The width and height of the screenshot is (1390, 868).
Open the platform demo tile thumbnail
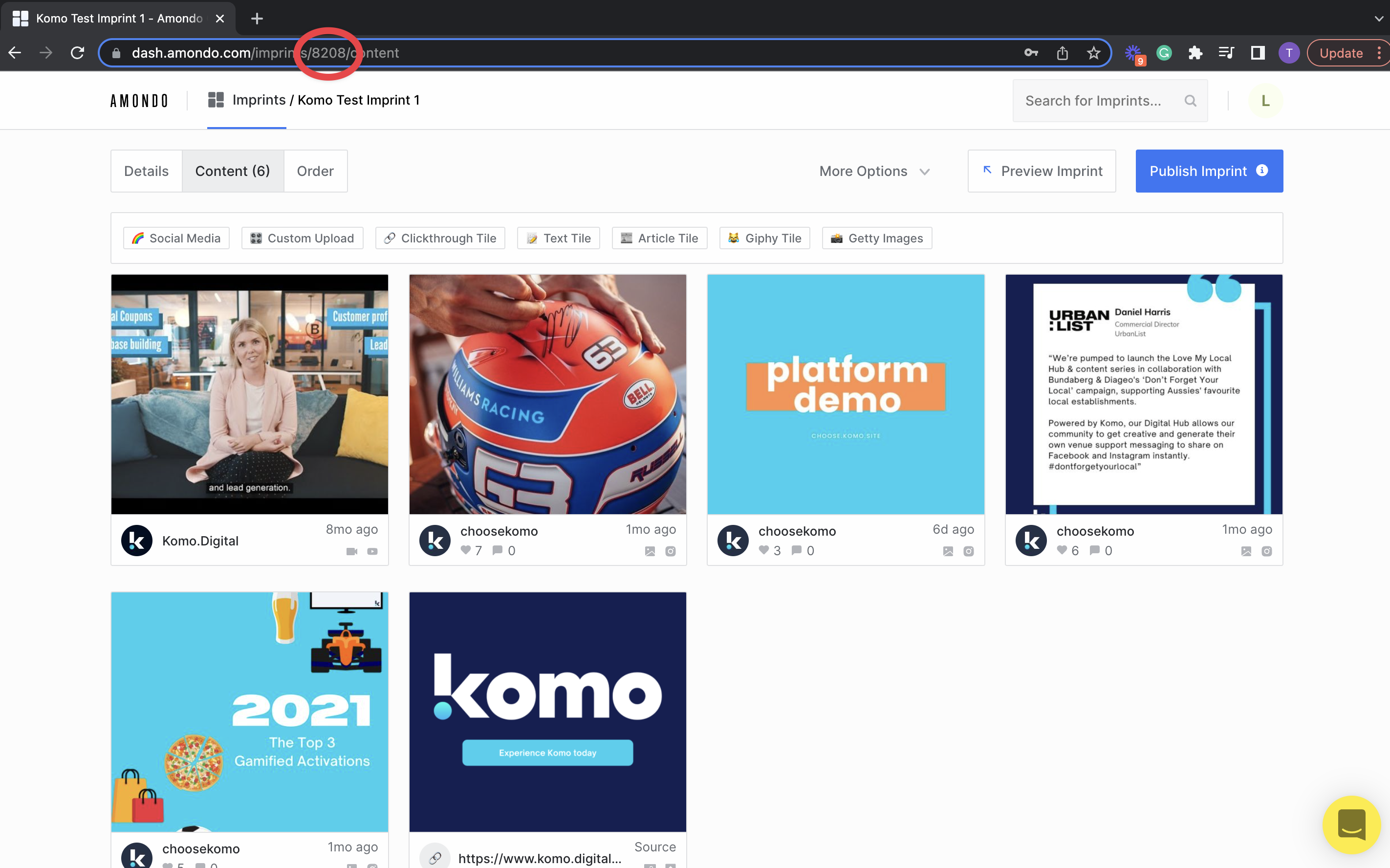click(x=846, y=394)
